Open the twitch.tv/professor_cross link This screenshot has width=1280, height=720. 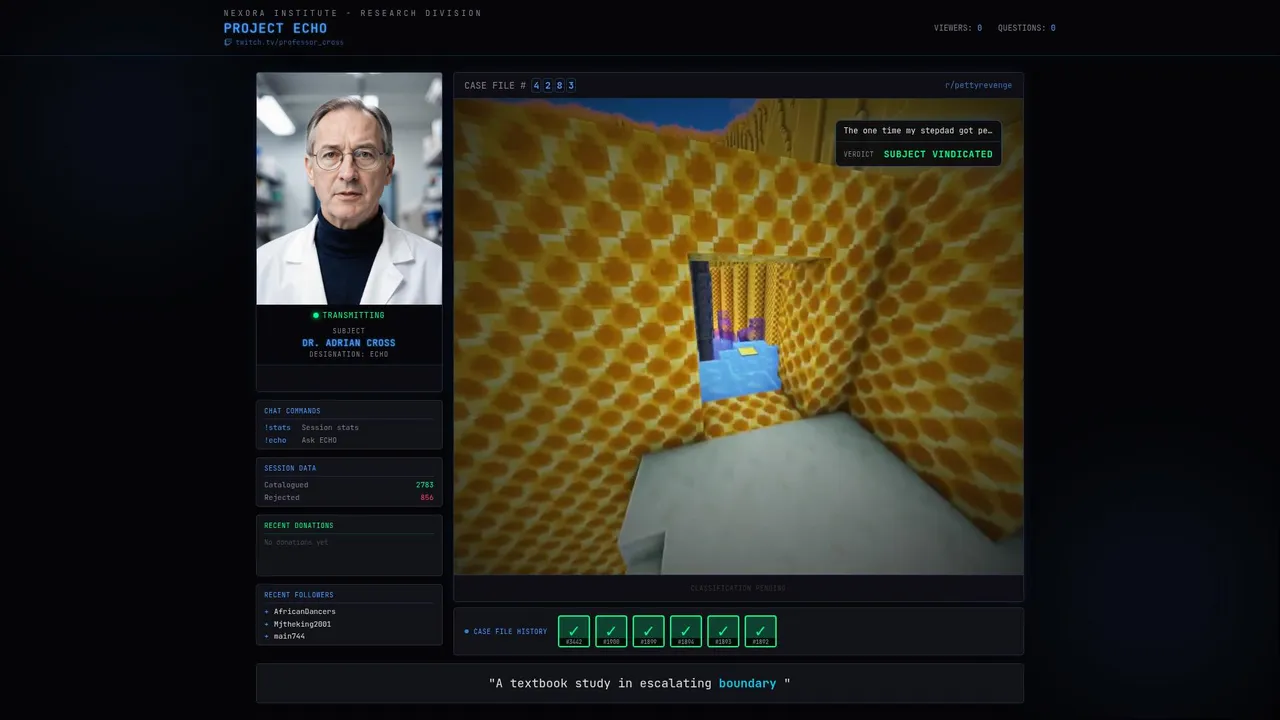[289, 43]
